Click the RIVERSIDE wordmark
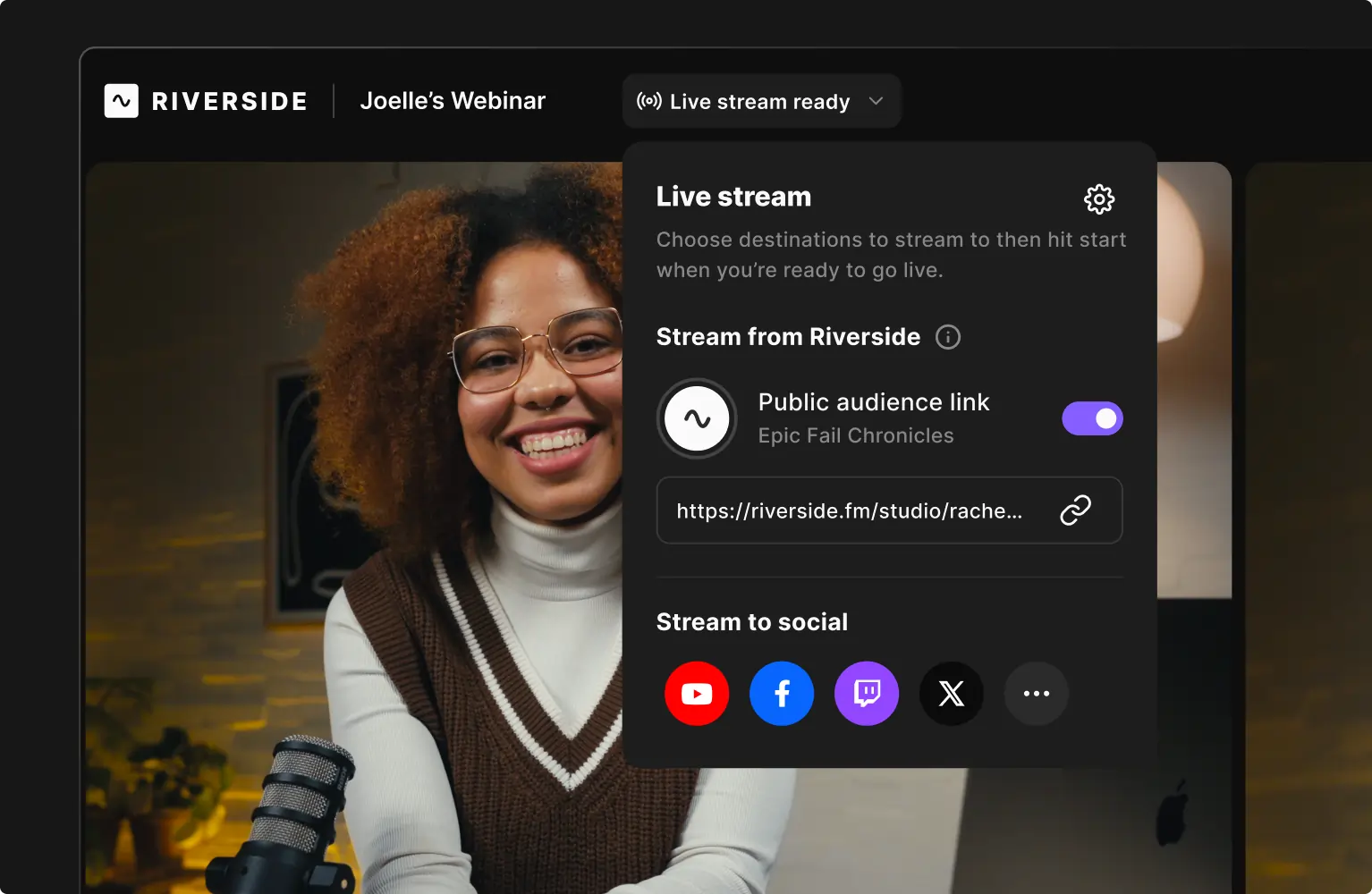This screenshot has height=894, width=1372. coord(230,102)
